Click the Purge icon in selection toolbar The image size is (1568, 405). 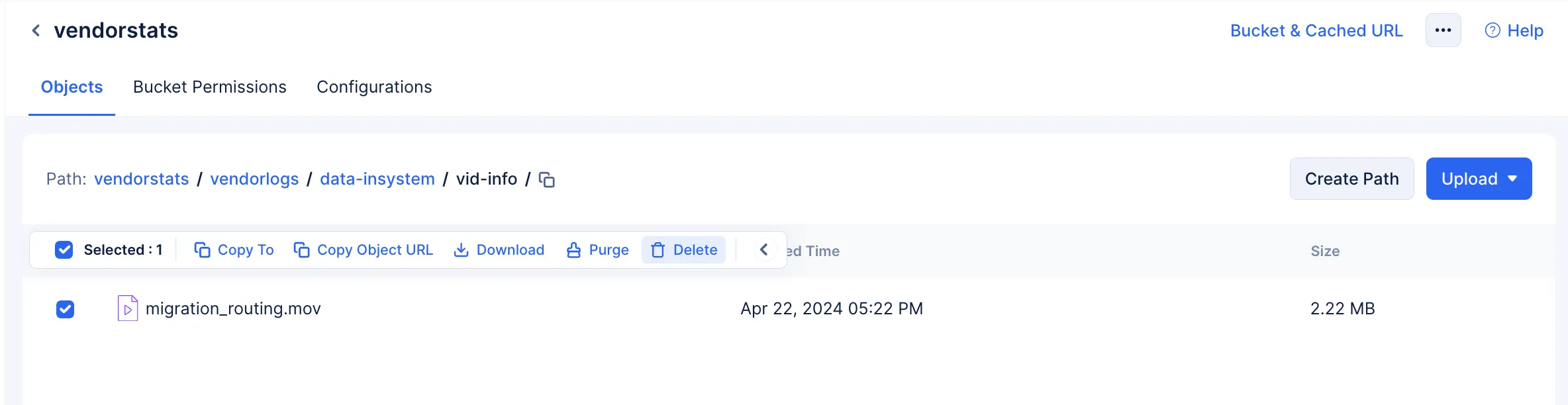pyautogui.click(x=573, y=249)
